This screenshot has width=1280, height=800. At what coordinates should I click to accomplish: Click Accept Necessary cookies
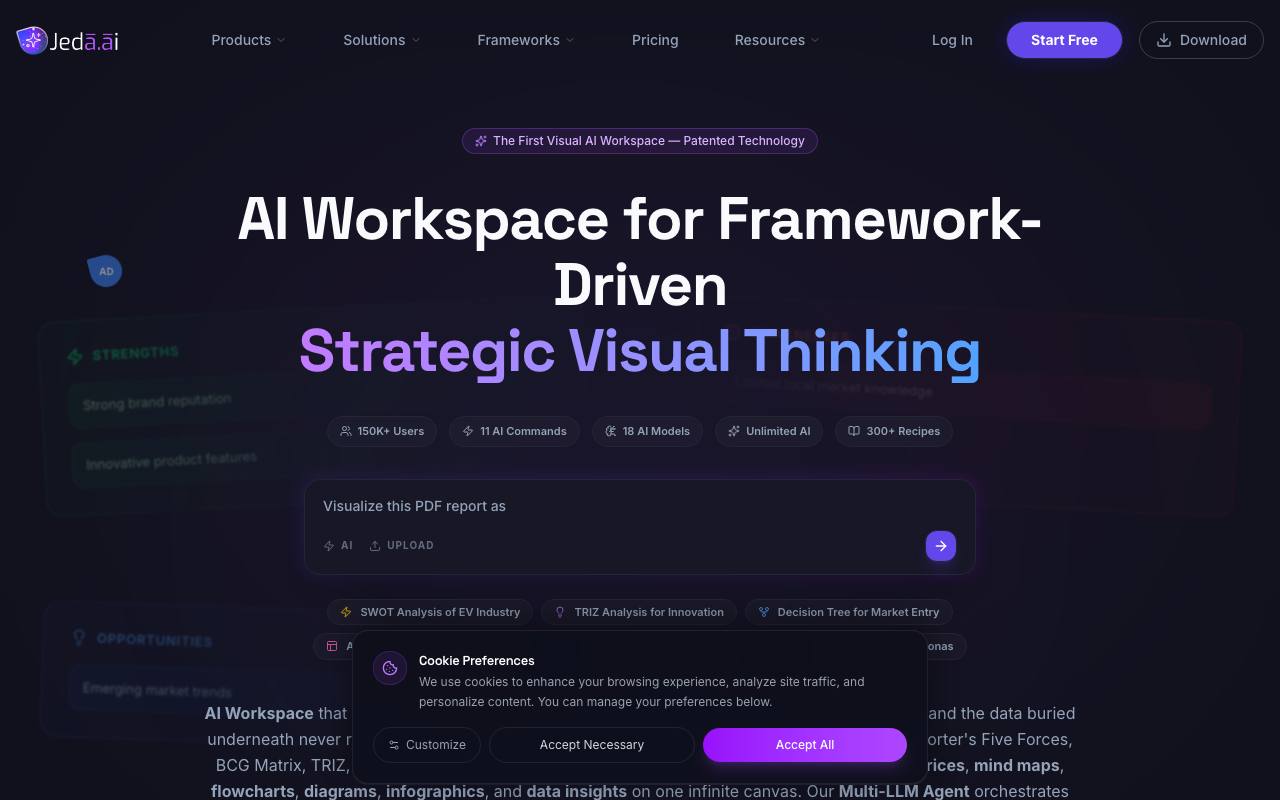(x=592, y=745)
